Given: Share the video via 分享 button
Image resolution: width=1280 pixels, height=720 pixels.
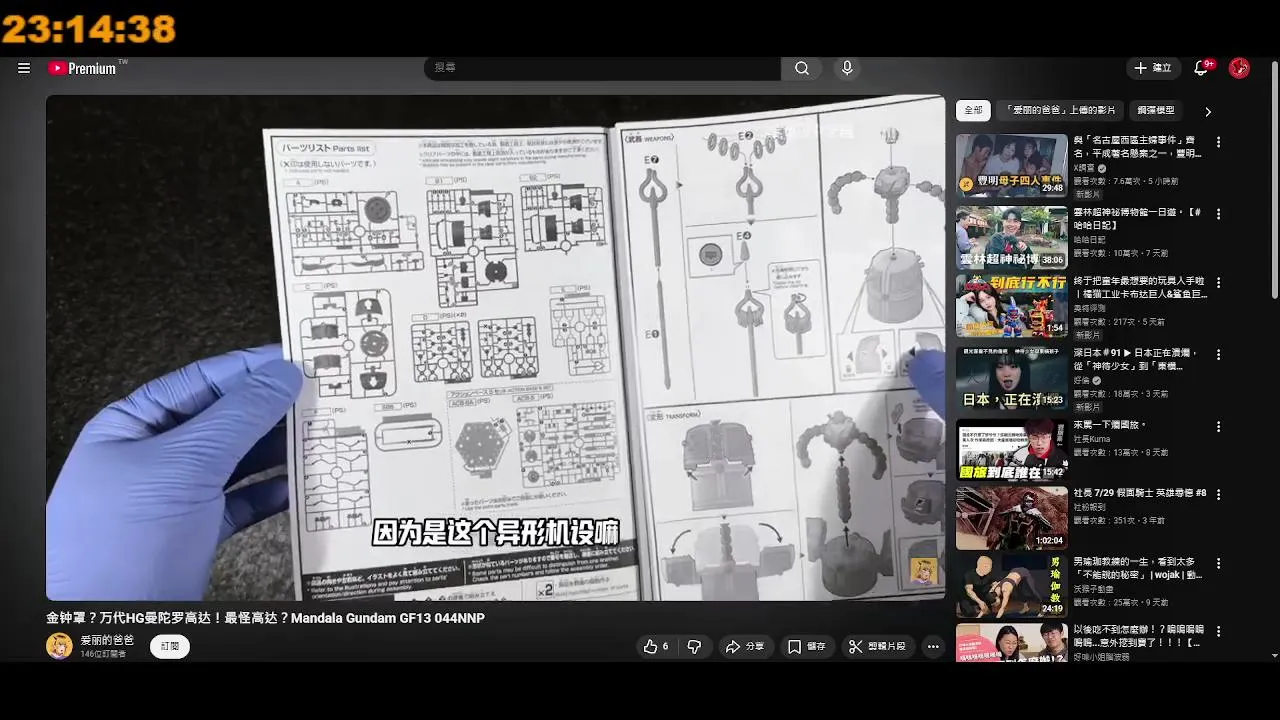Looking at the screenshot, I should tap(745, 647).
